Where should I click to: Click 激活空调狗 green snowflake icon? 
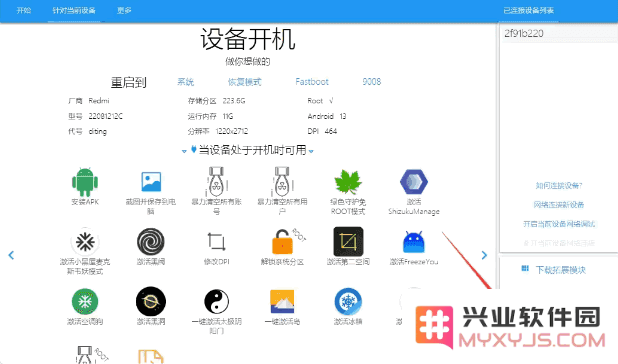click(x=85, y=302)
